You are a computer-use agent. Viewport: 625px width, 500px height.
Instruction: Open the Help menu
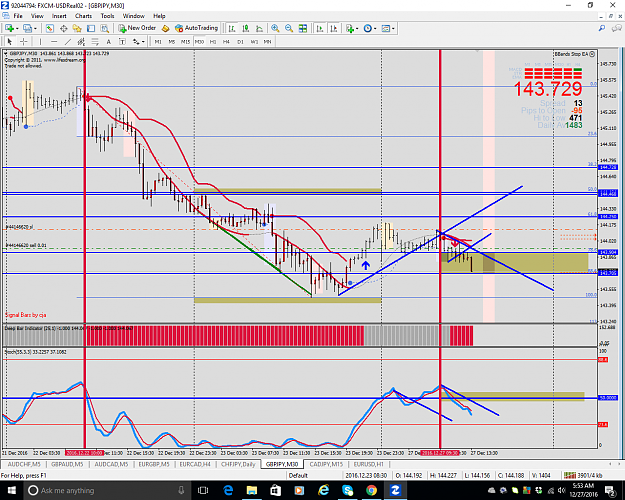click(x=159, y=16)
